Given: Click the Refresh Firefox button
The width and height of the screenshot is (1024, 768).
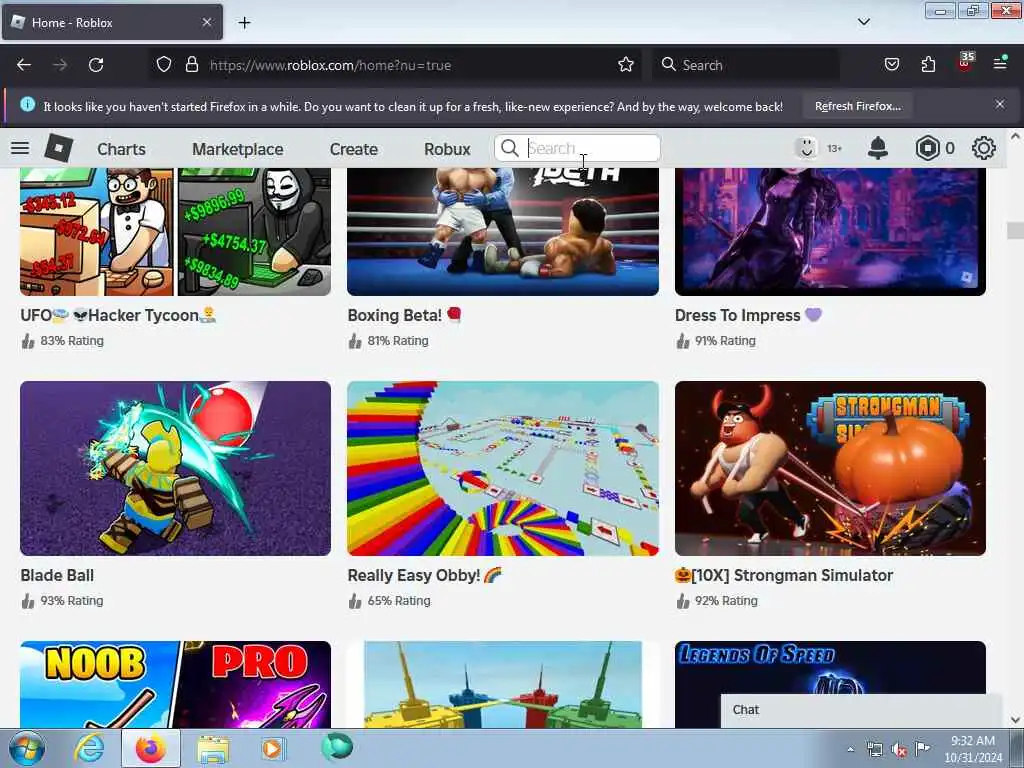Looking at the screenshot, I should pyautogui.click(x=857, y=106).
